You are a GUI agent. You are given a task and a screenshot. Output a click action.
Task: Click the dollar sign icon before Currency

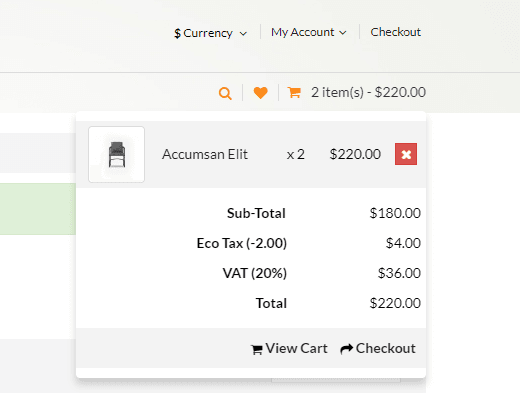[177, 33]
